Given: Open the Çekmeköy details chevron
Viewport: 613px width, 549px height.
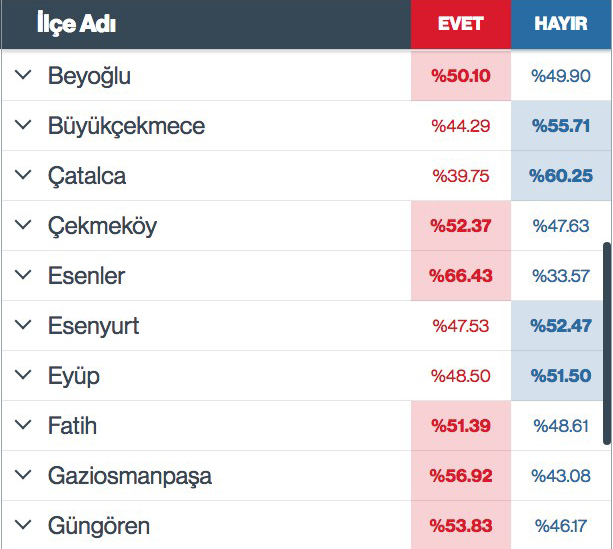Looking at the screenshot, I should click(x=23, y=225).
